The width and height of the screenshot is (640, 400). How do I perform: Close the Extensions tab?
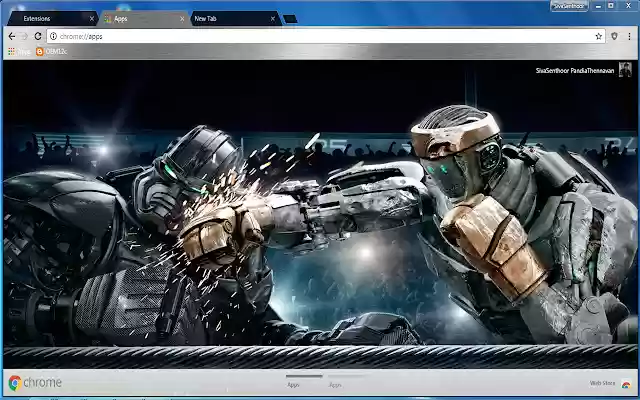[92, 19]
